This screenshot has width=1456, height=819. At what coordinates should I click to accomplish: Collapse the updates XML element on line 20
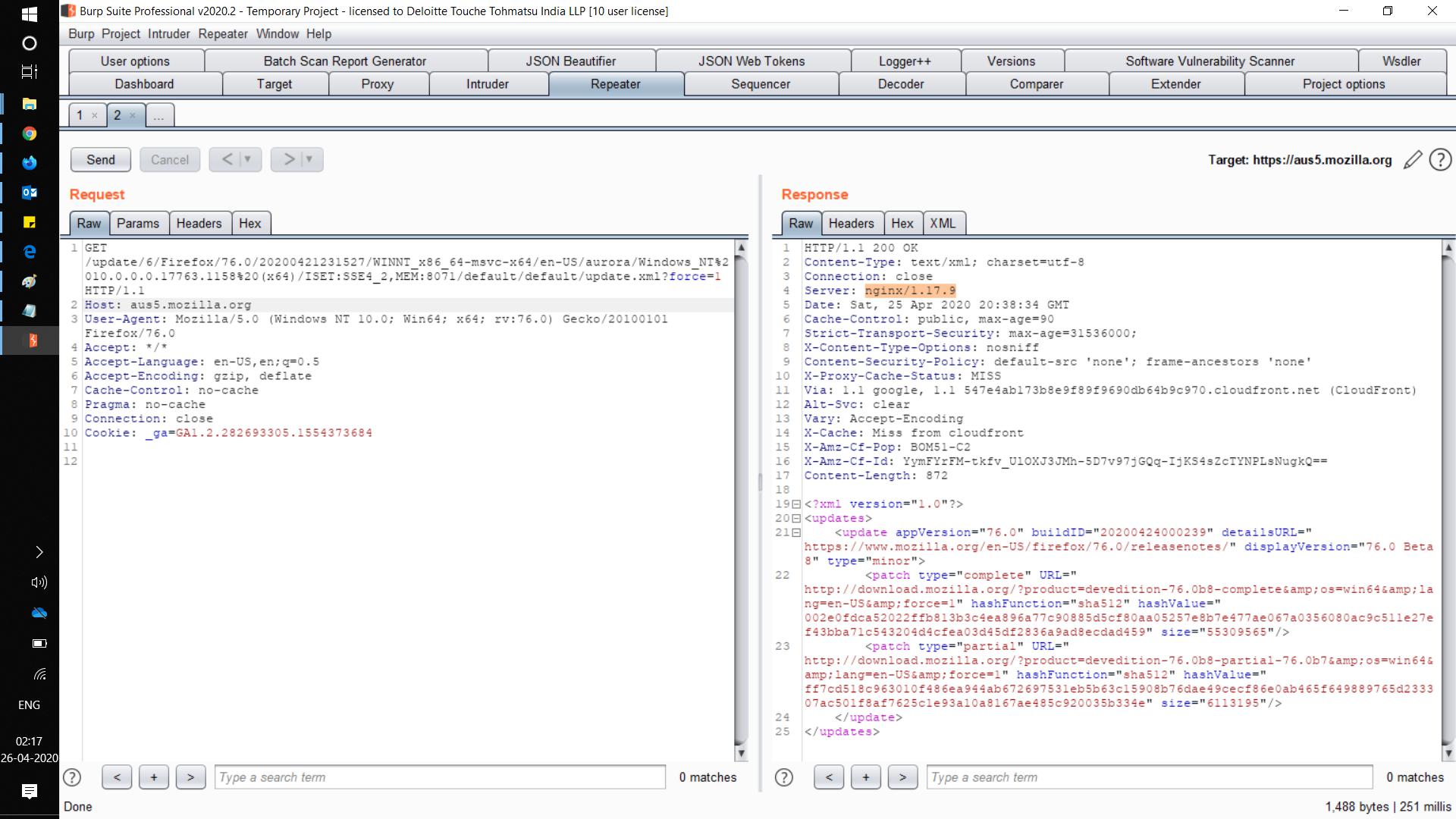click(795, 519)
